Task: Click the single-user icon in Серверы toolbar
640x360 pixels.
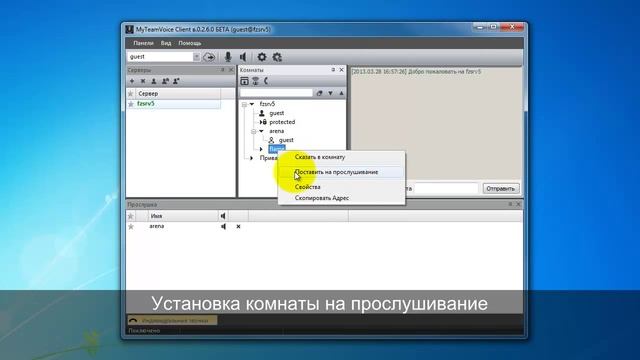Action: pos(154,81)
